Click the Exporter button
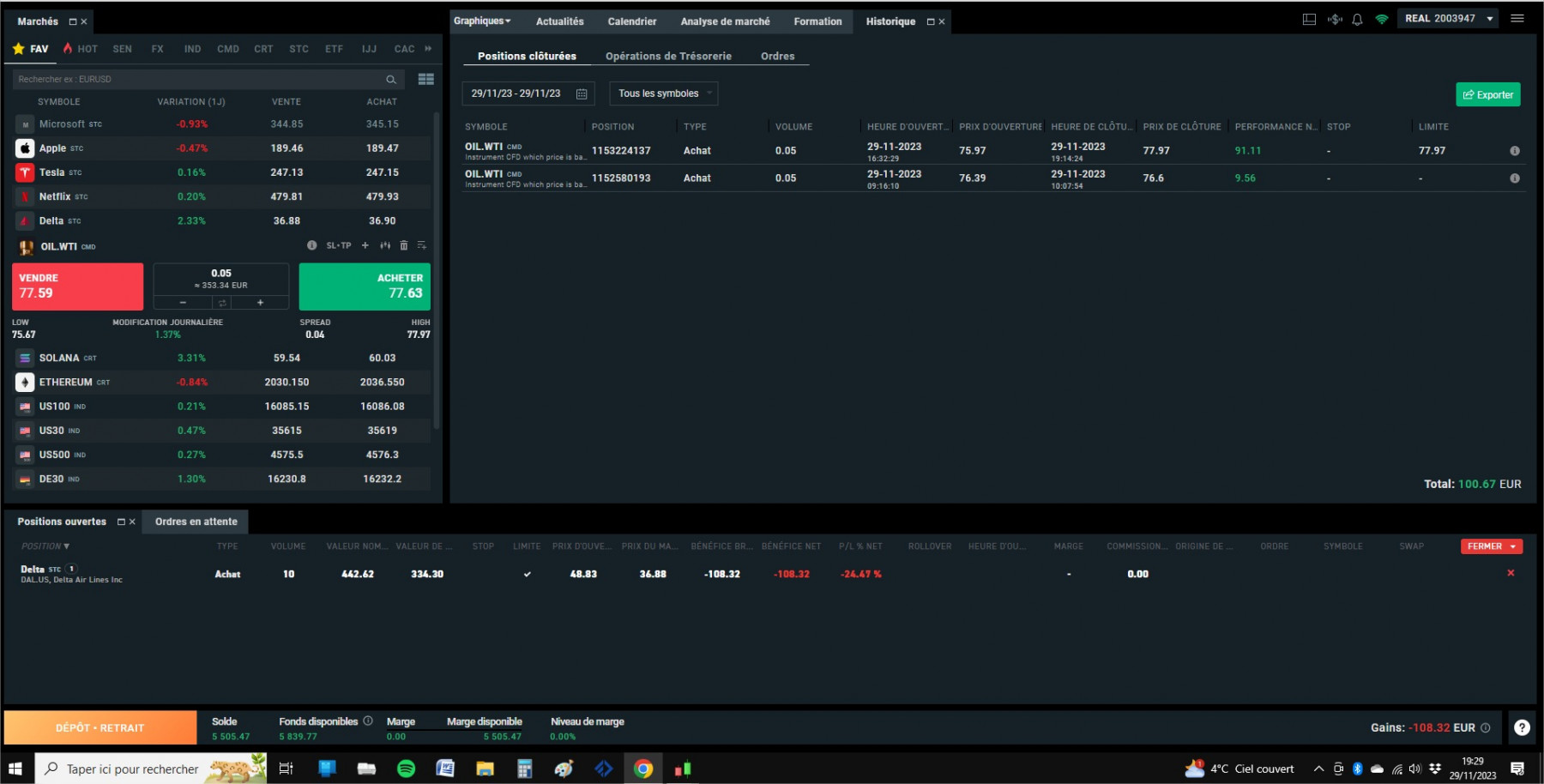This screenshot has height=784, width=1544. click(x=1487, y=94)
